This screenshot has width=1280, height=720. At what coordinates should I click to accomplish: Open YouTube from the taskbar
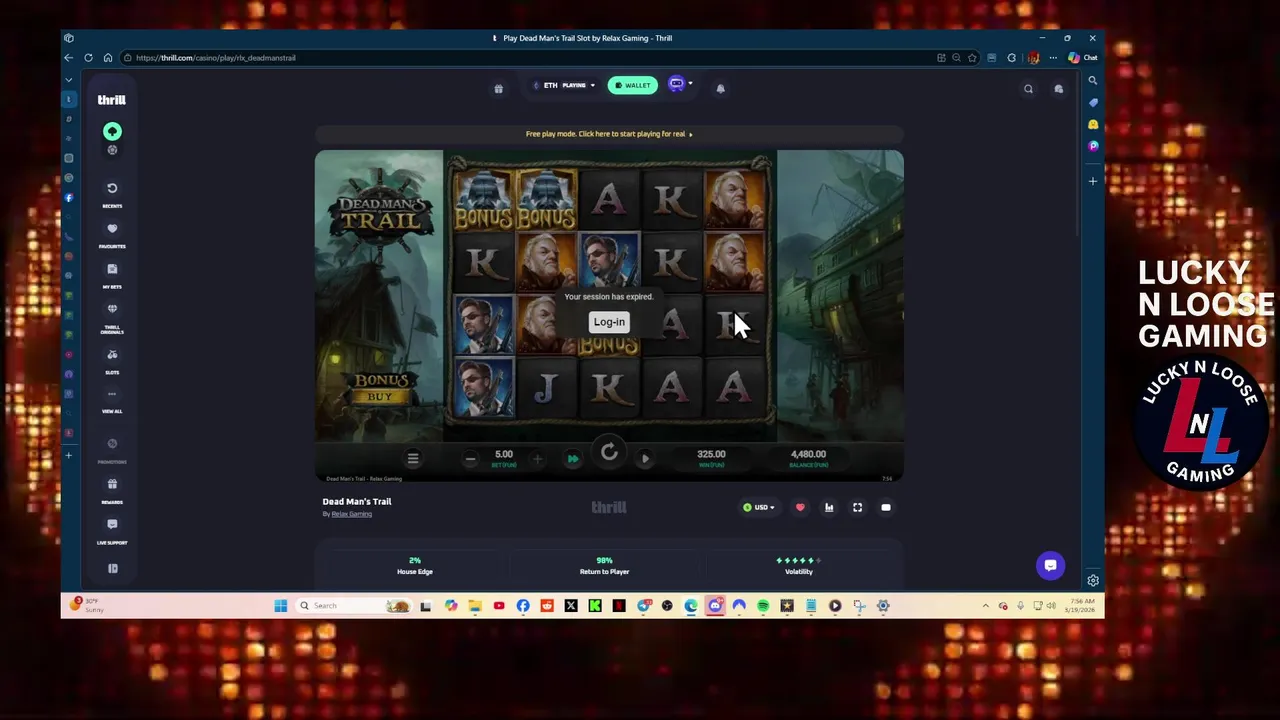tap(499, 606)
